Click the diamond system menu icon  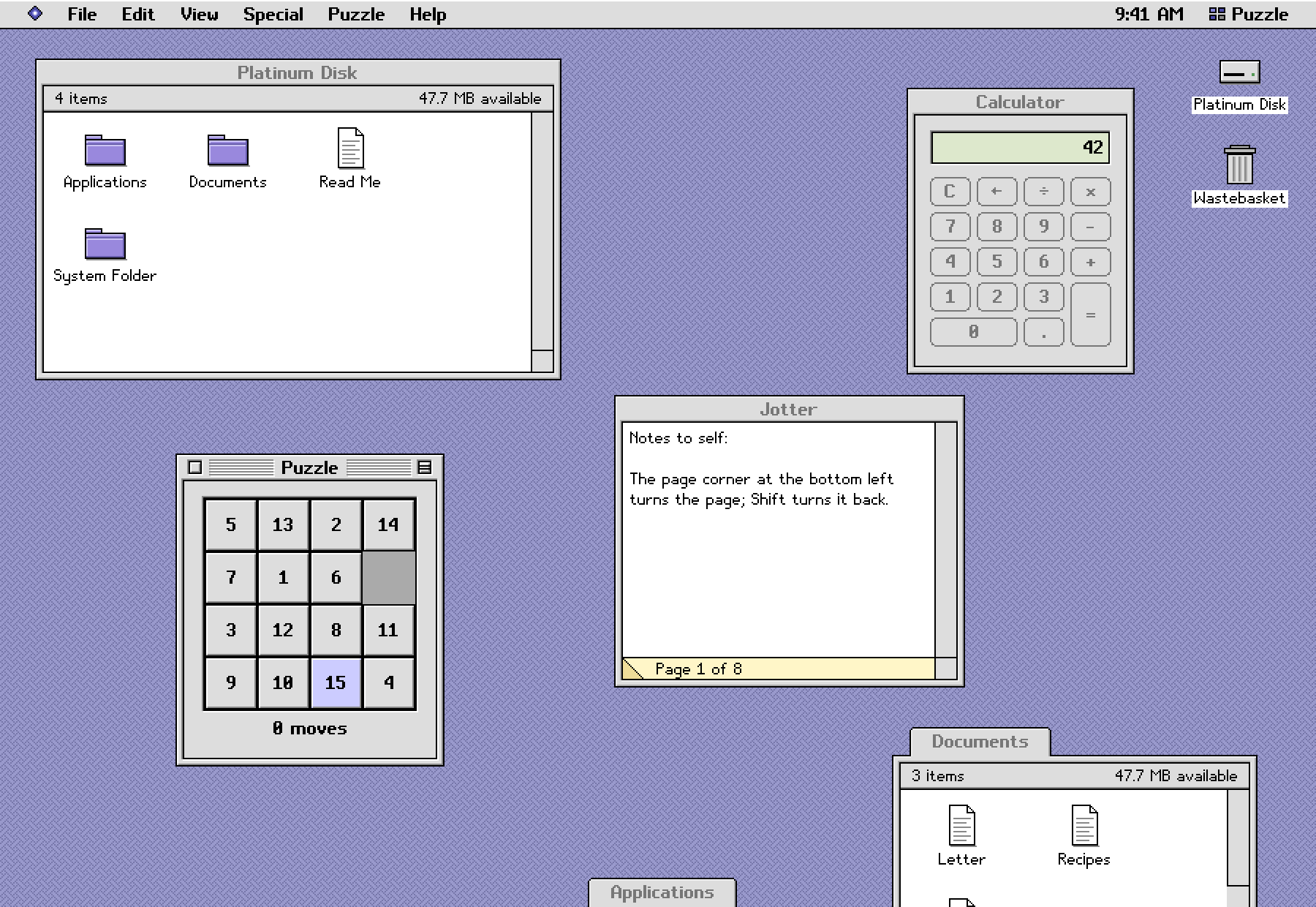pyautogui.click(x=34, y=14)
